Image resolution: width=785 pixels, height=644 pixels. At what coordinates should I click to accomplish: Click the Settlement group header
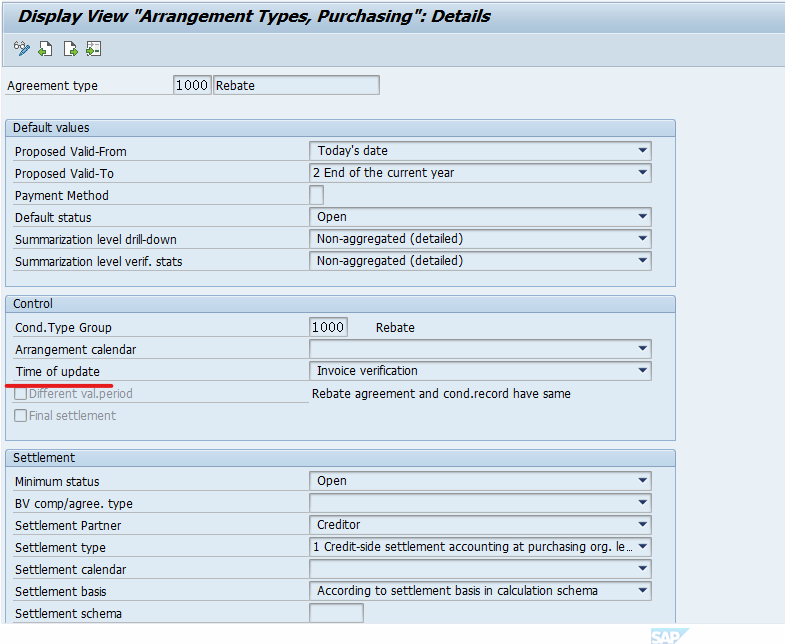coord(340,458)
